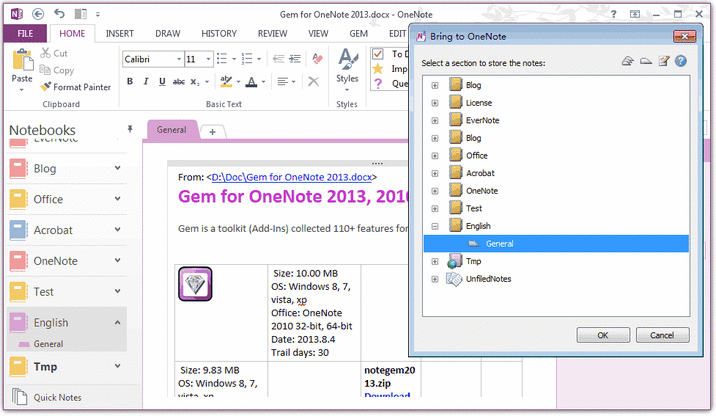Open the font size dropdown
716x416 pixels.
pyautogui.click(x=208, y=59)
